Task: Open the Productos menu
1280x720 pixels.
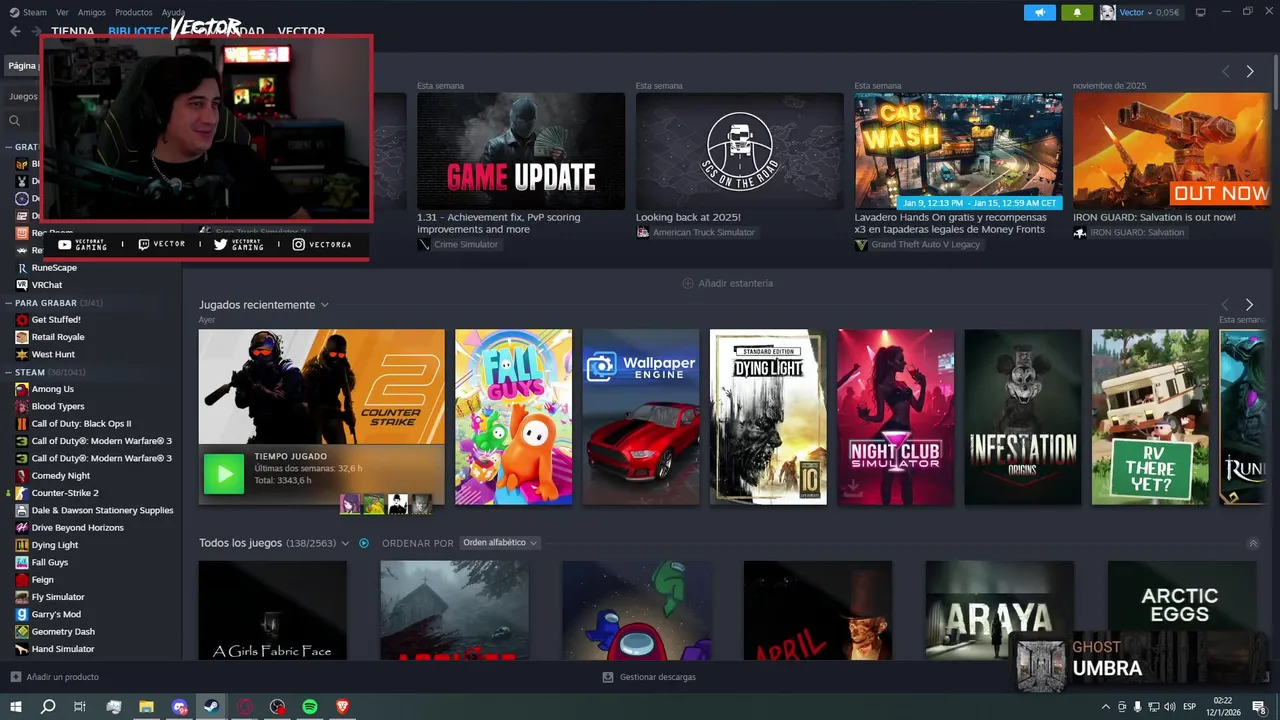Action: point(134,12)
